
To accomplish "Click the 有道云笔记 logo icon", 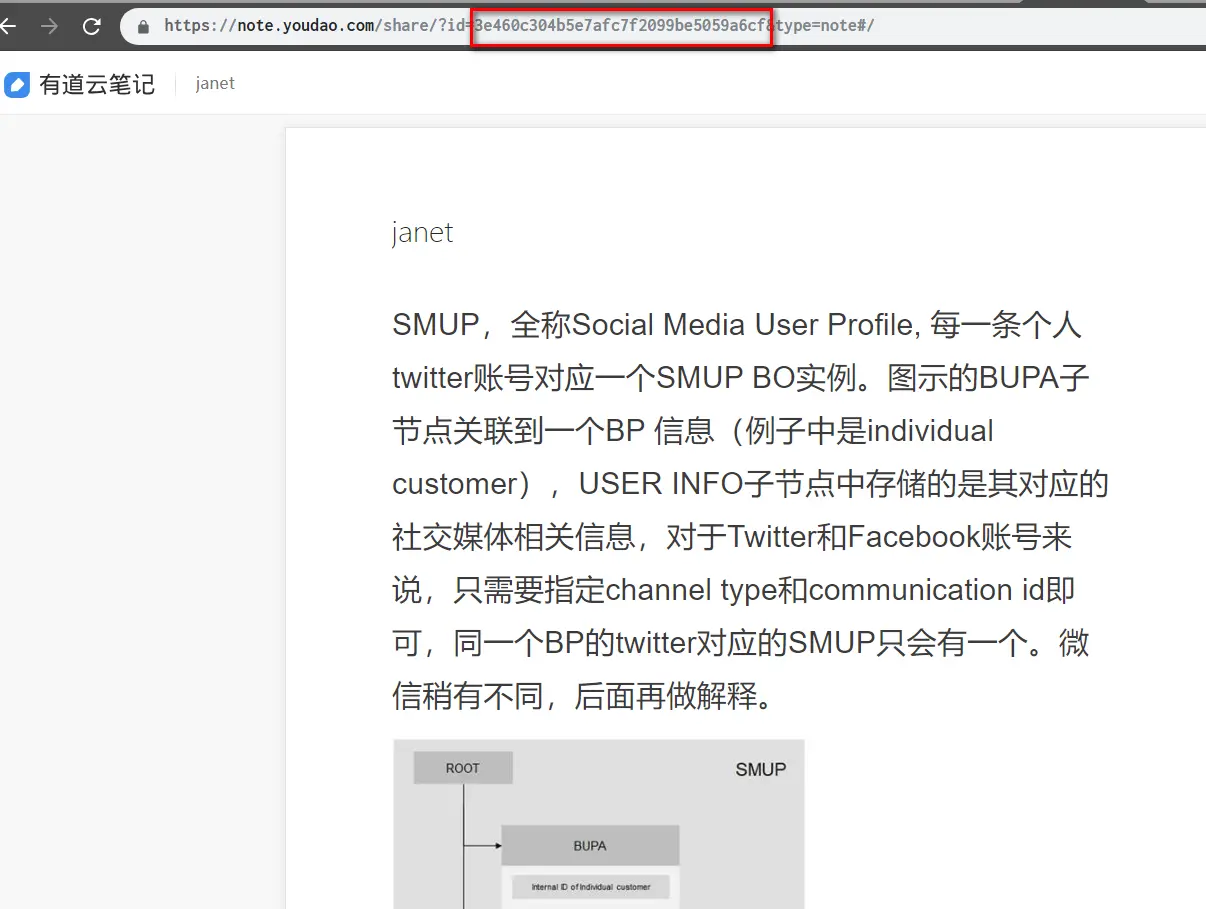I will coord(17,84).
